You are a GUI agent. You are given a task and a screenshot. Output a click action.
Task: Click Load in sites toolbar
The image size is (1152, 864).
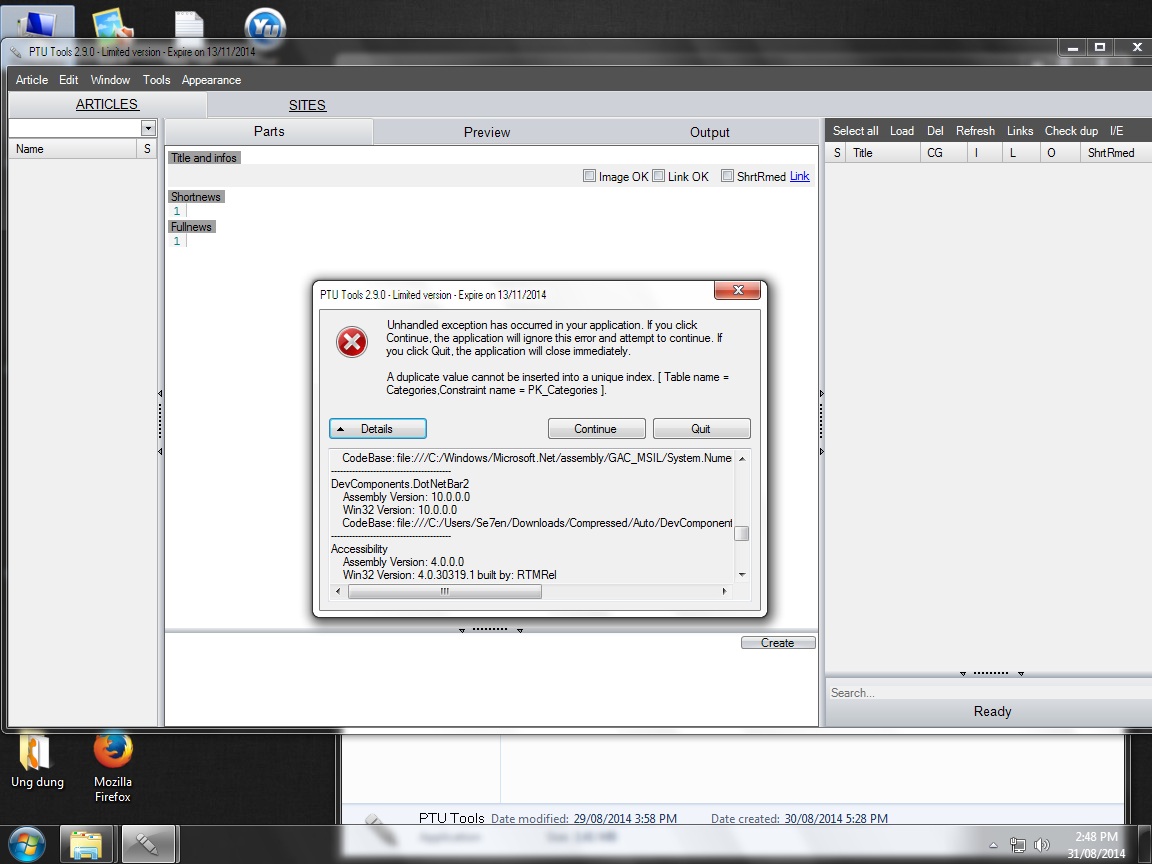[x=901, y=131]
